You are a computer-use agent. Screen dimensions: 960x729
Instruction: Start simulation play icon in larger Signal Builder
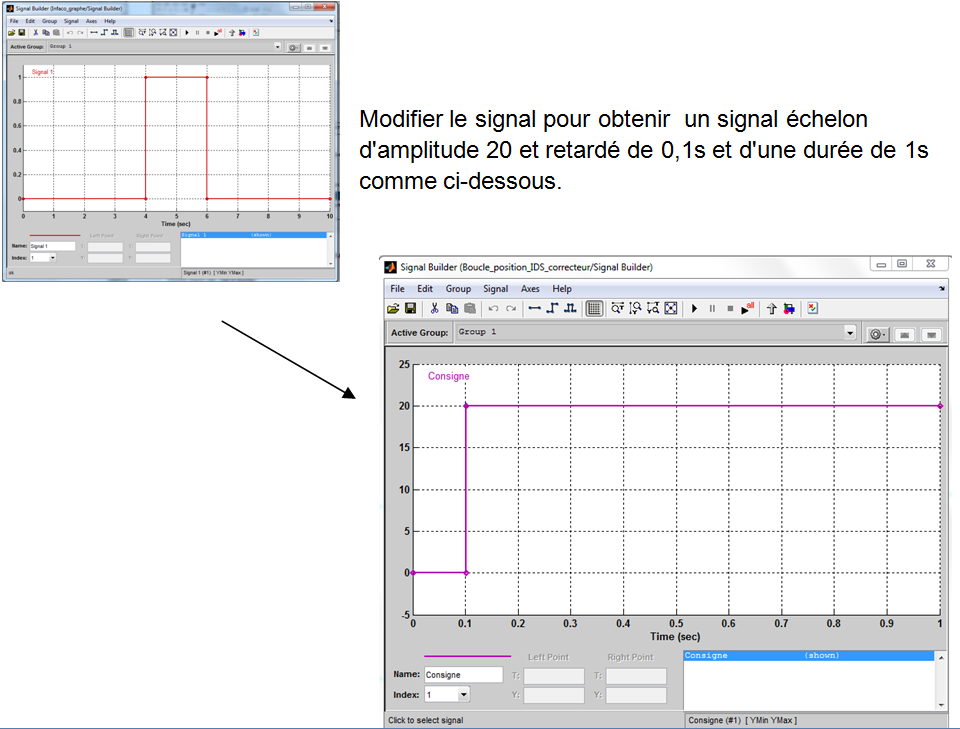pyautogui.click(x=695, y=309)
